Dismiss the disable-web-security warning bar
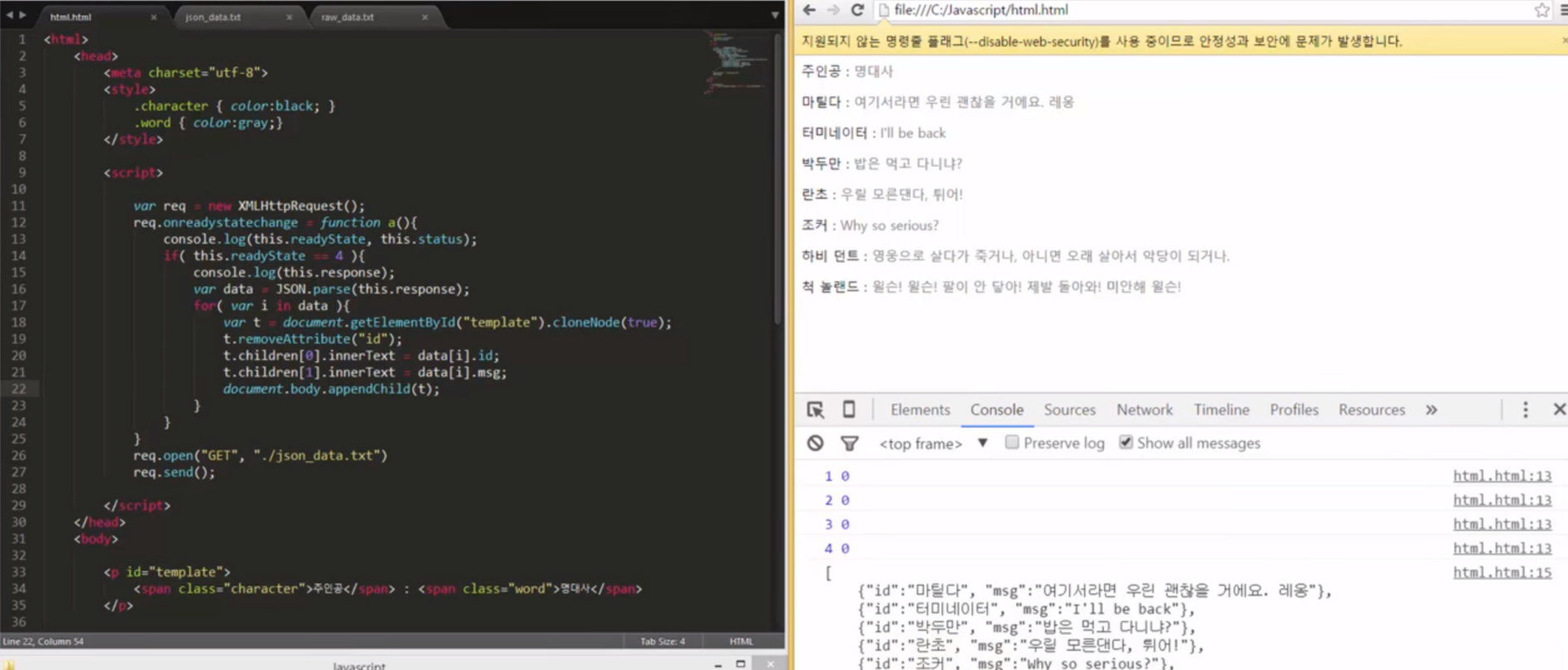Viewport: 1568px width, 670px height. pos(1564,40)
